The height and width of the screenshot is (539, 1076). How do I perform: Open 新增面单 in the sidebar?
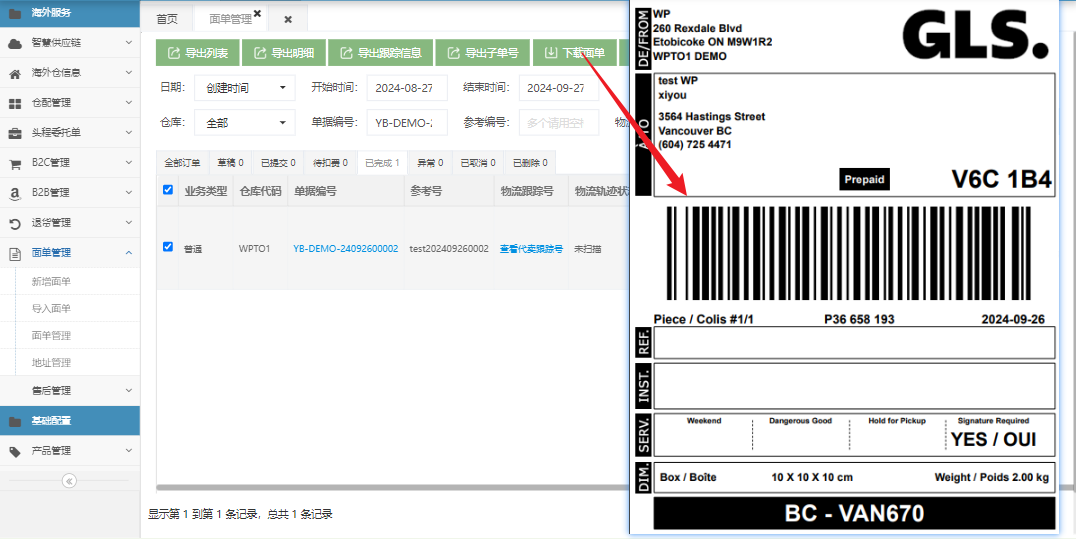coord(51,282)
